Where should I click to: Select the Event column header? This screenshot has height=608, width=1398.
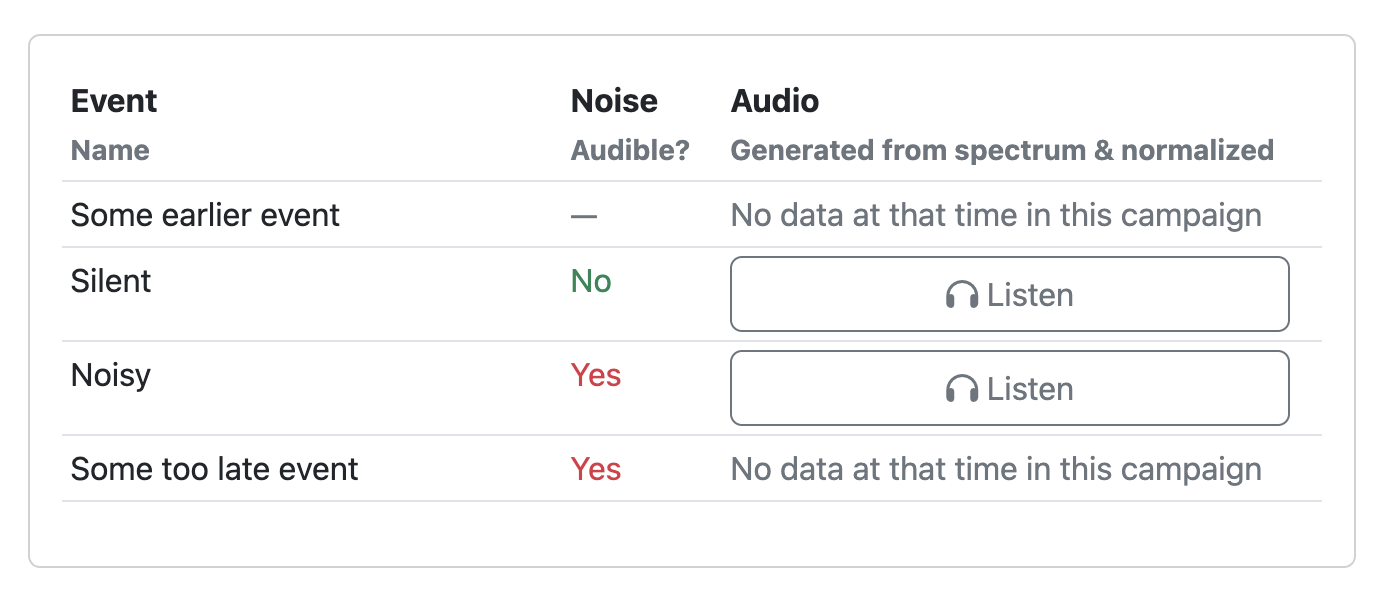click(x=113, y=100)
